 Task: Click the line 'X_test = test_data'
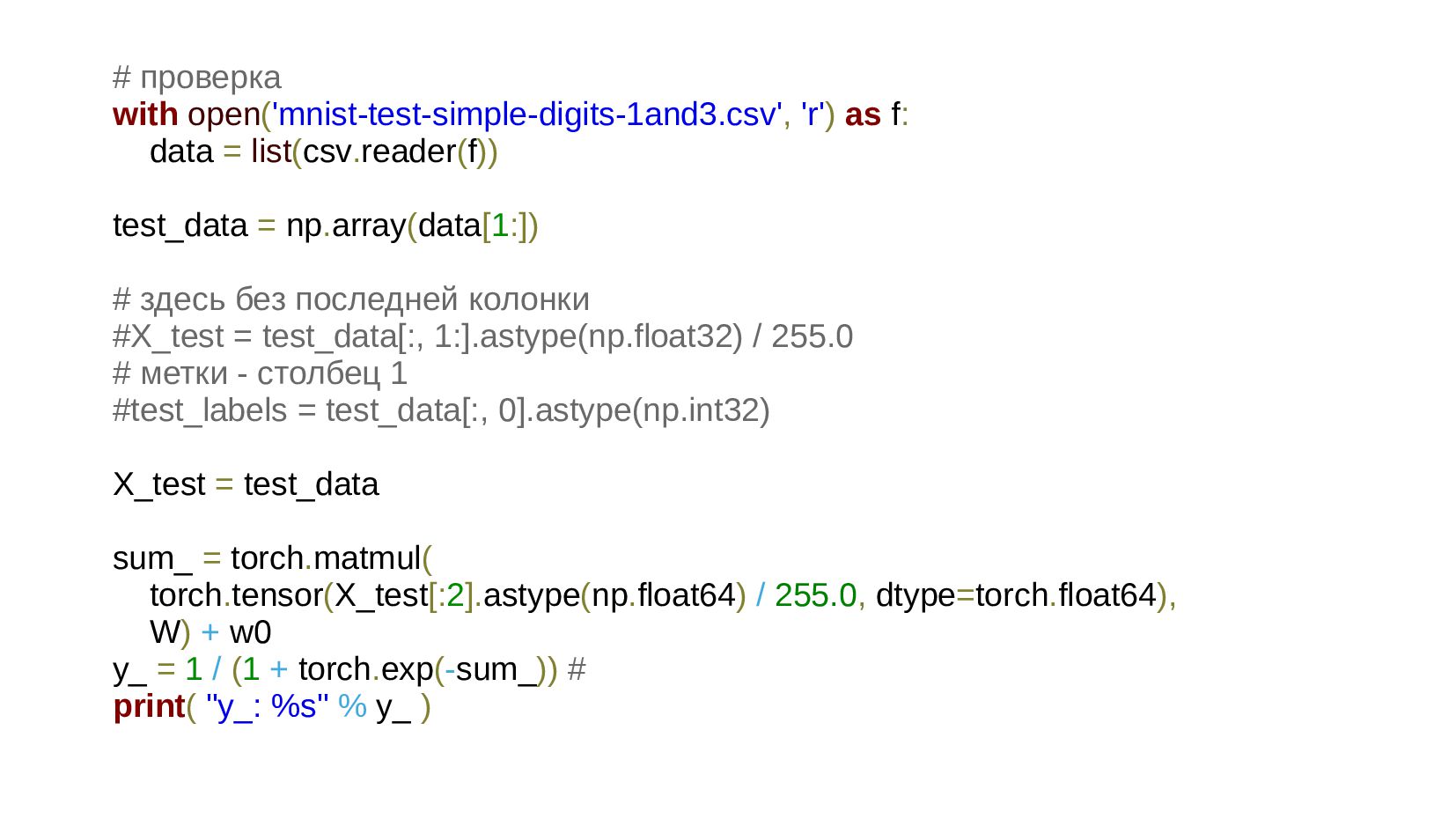click(246, 484)
